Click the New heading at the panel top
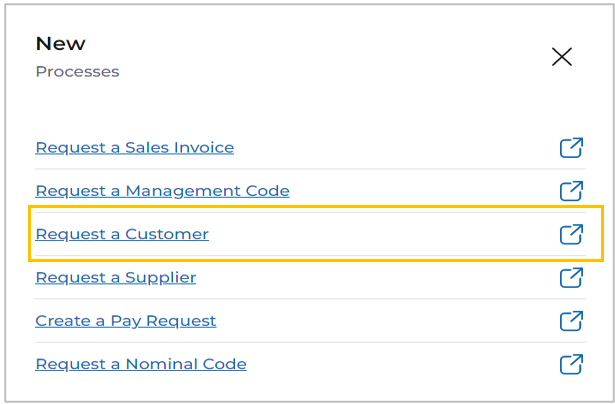This screenshot has height=404, width=615. pos(60,44)
